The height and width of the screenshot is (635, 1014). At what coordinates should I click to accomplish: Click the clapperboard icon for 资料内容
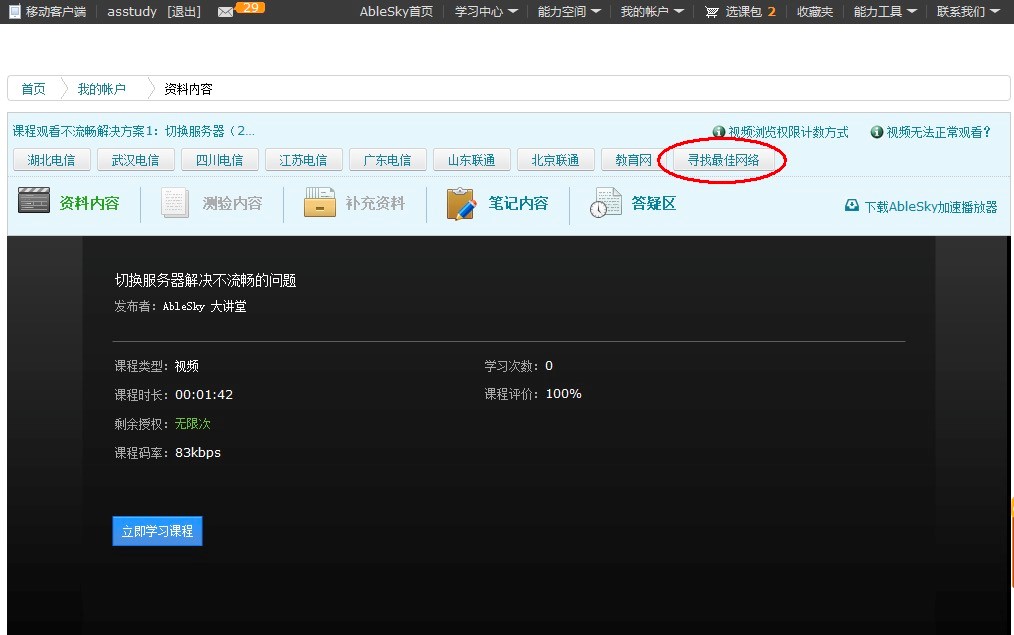(x=34, y=202)
